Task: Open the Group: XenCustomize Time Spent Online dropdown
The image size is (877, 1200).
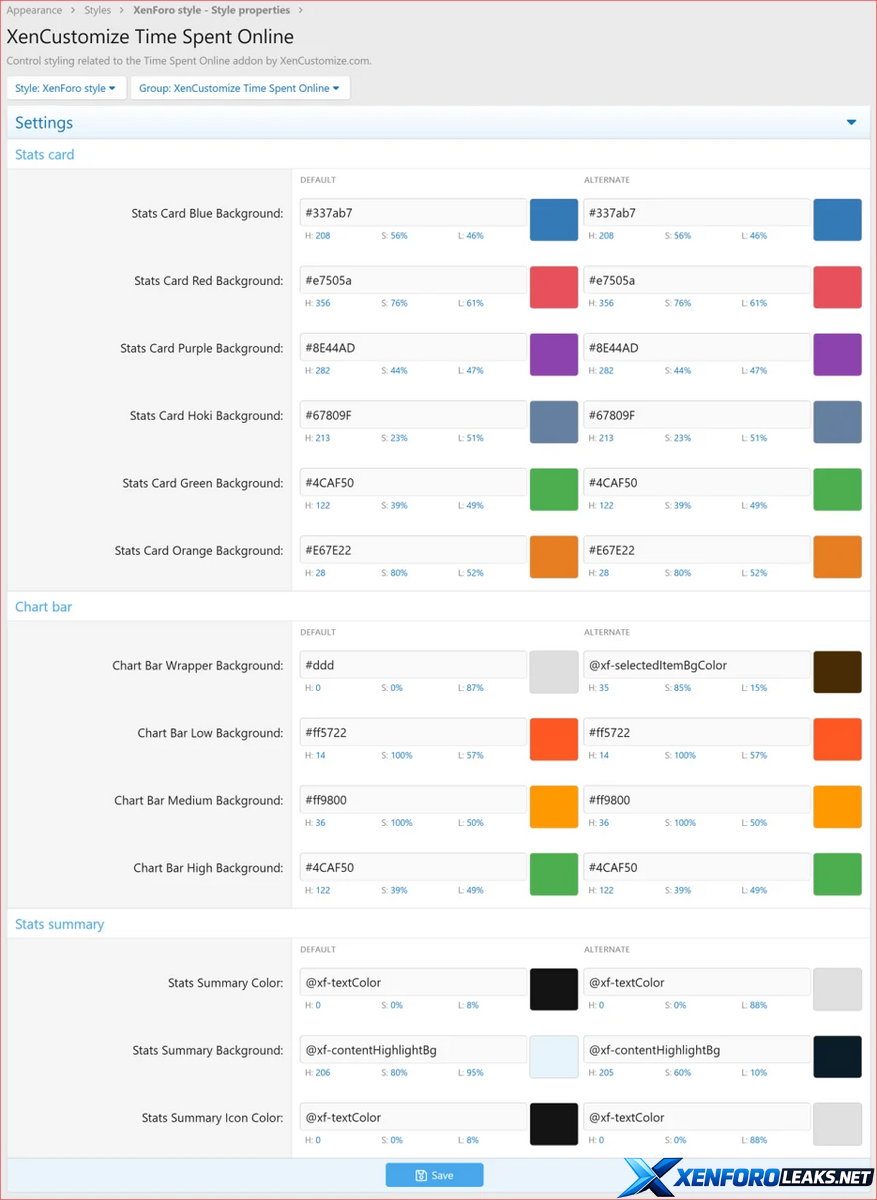Action: tap(239, 88)
